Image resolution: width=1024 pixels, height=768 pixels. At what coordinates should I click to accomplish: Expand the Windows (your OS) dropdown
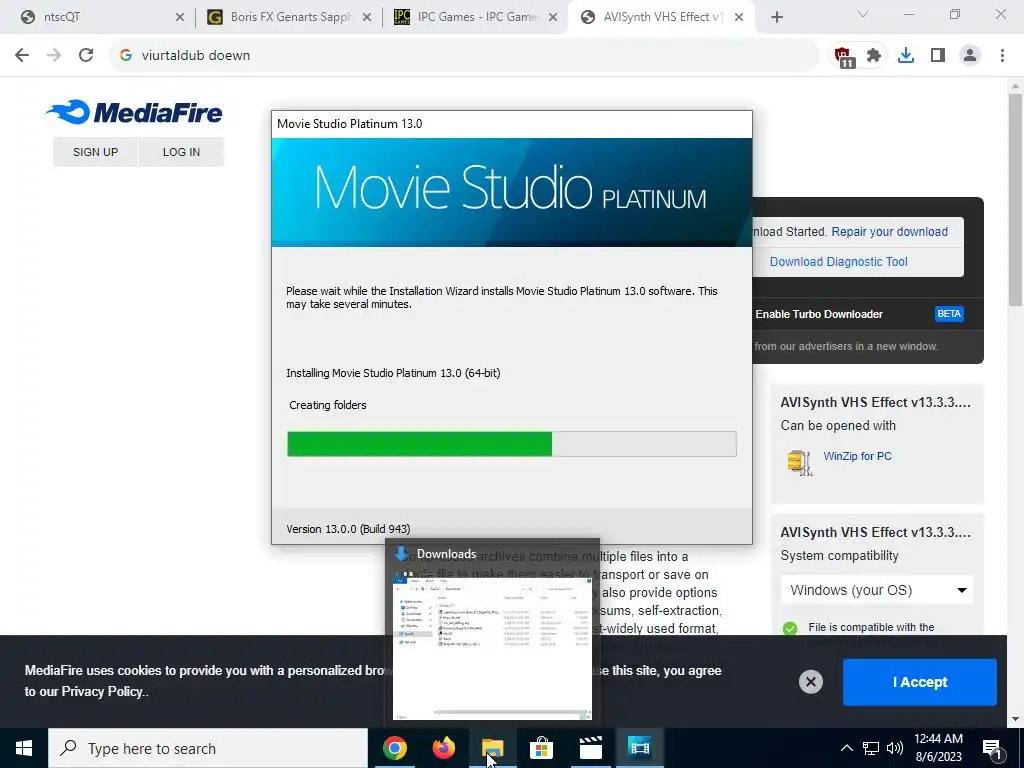tap(877, 590)
